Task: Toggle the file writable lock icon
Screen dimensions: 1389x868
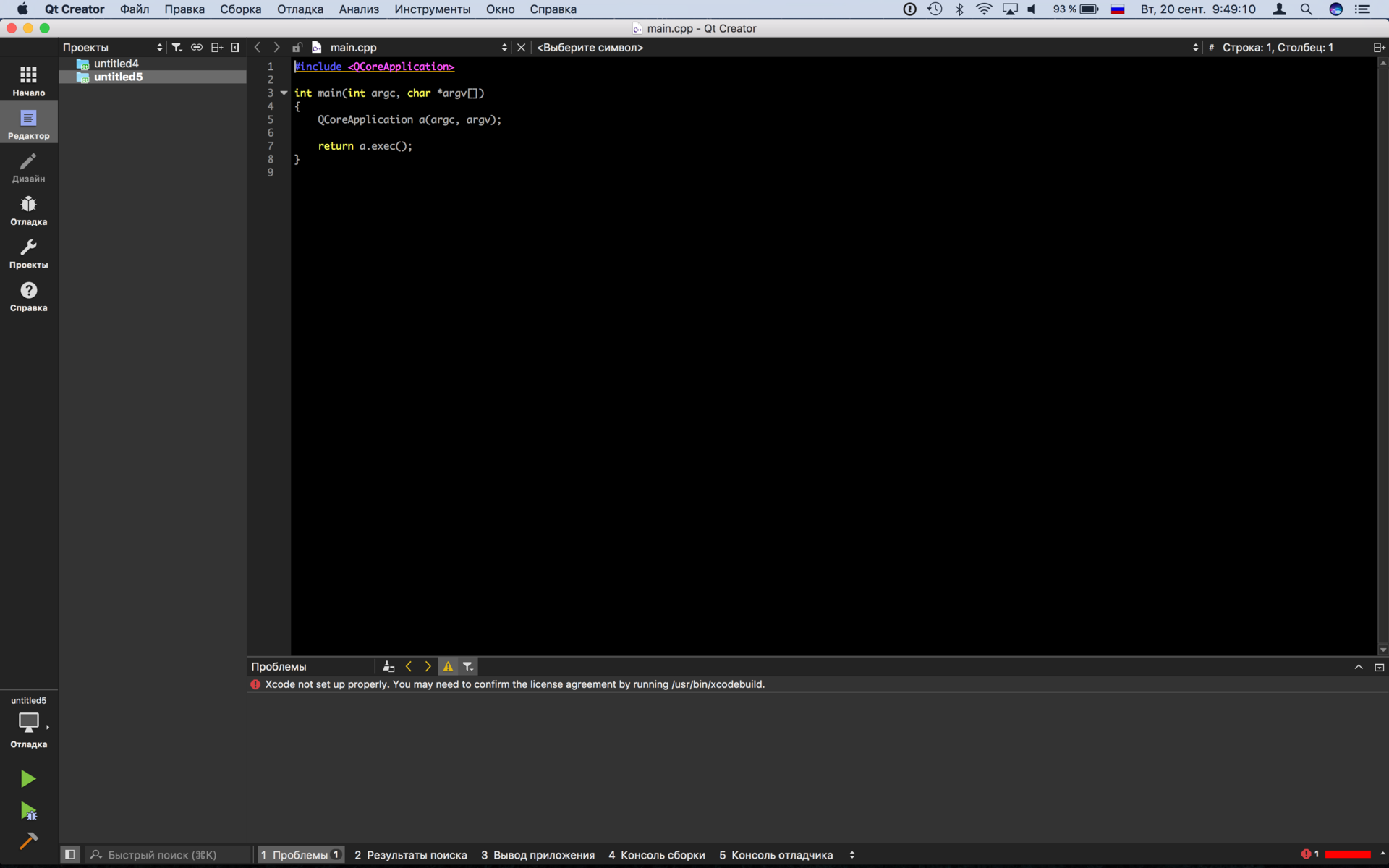Action: (x=297, y=47)
